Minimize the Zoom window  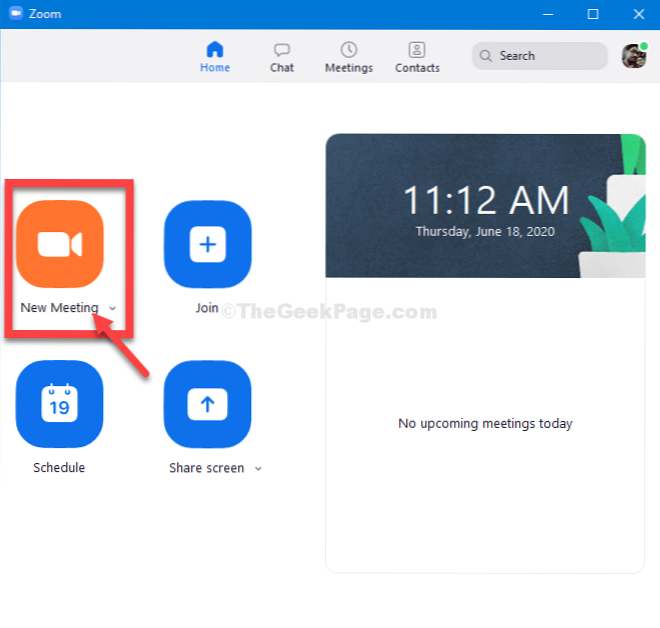547,14
